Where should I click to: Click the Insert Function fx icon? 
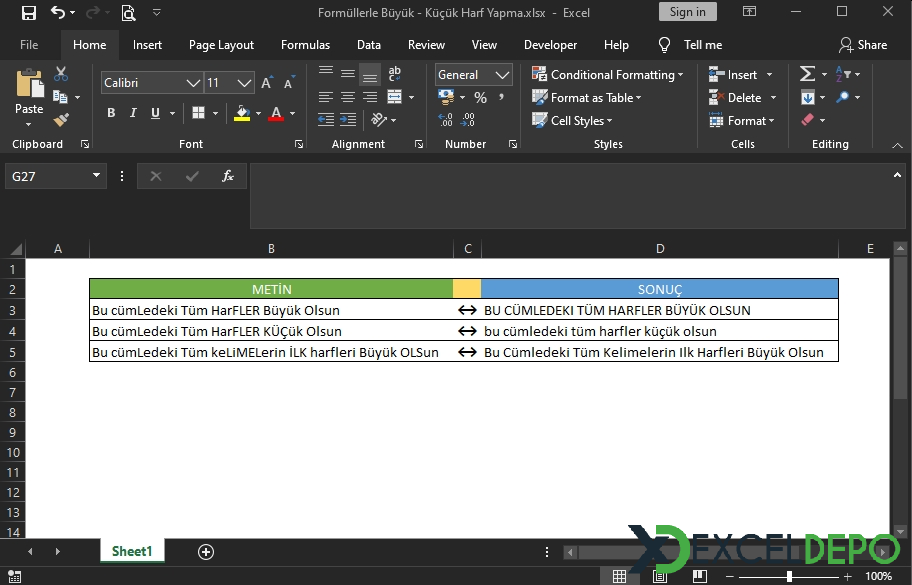228,176
